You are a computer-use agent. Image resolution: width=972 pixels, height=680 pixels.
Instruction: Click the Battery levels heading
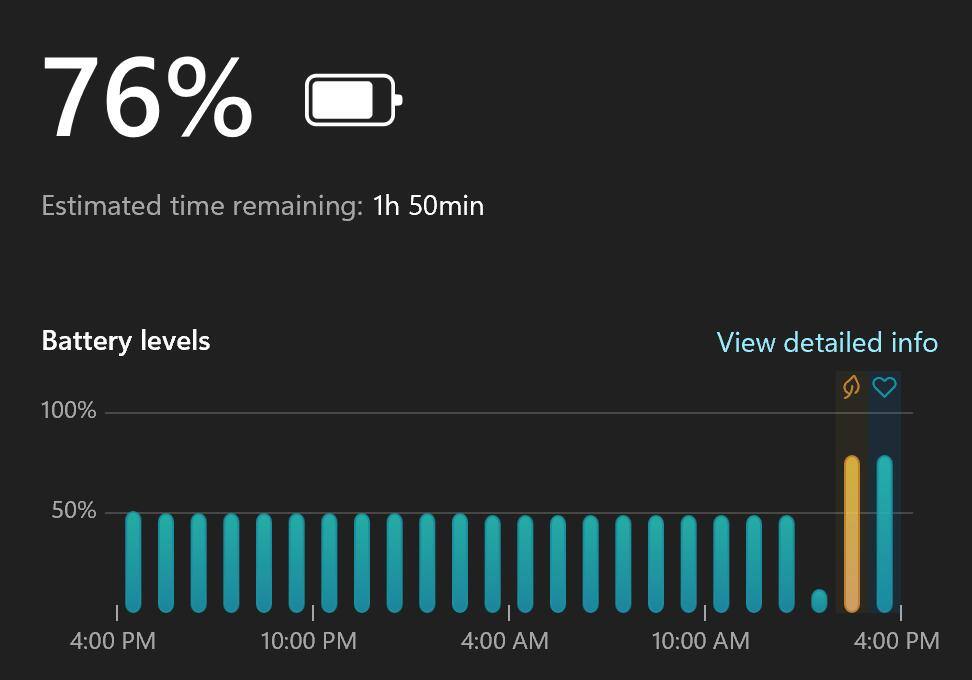[126, 341]
